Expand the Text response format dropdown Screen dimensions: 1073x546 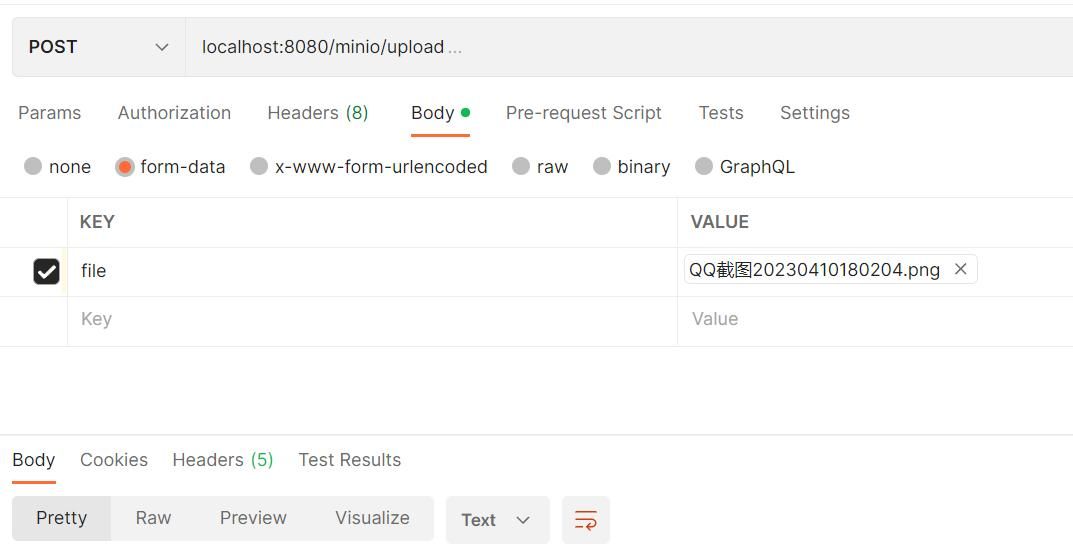point(497,520)
